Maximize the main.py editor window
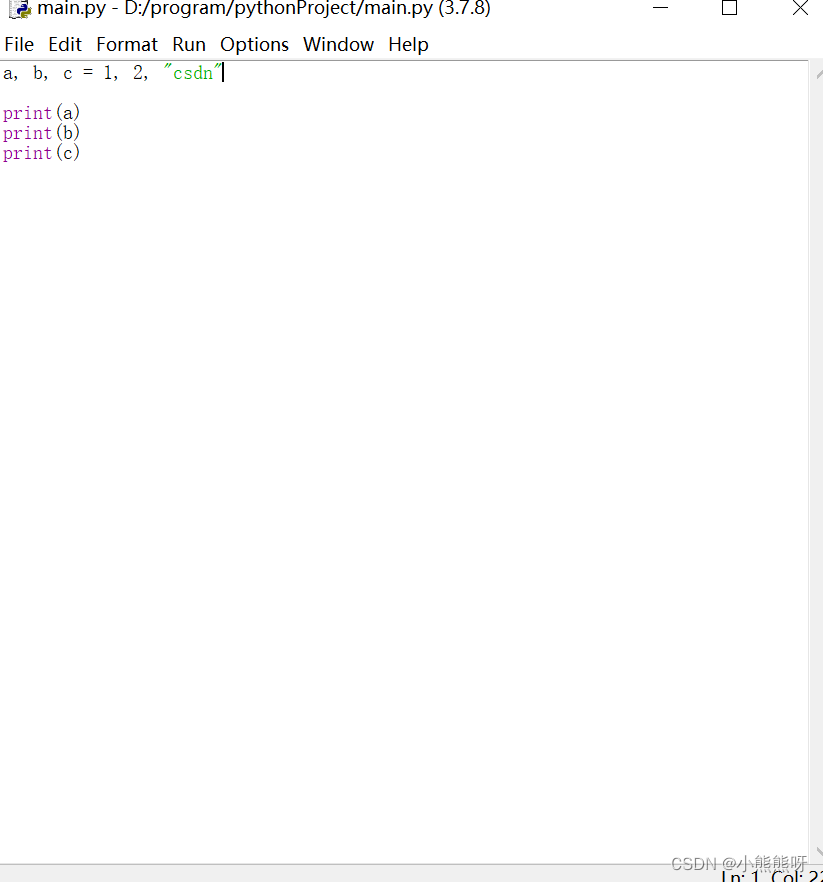823x882 pixels. point(730,8)
